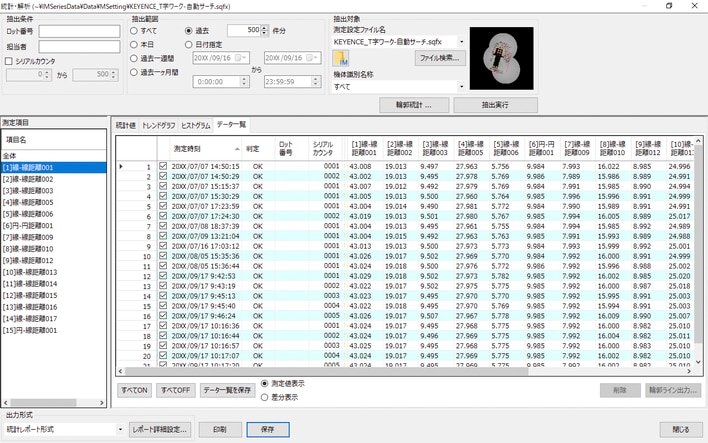The width and height of the screenshot is (708, 443).
Task: Click the すべてOFF button
Action: click(176, 390)
